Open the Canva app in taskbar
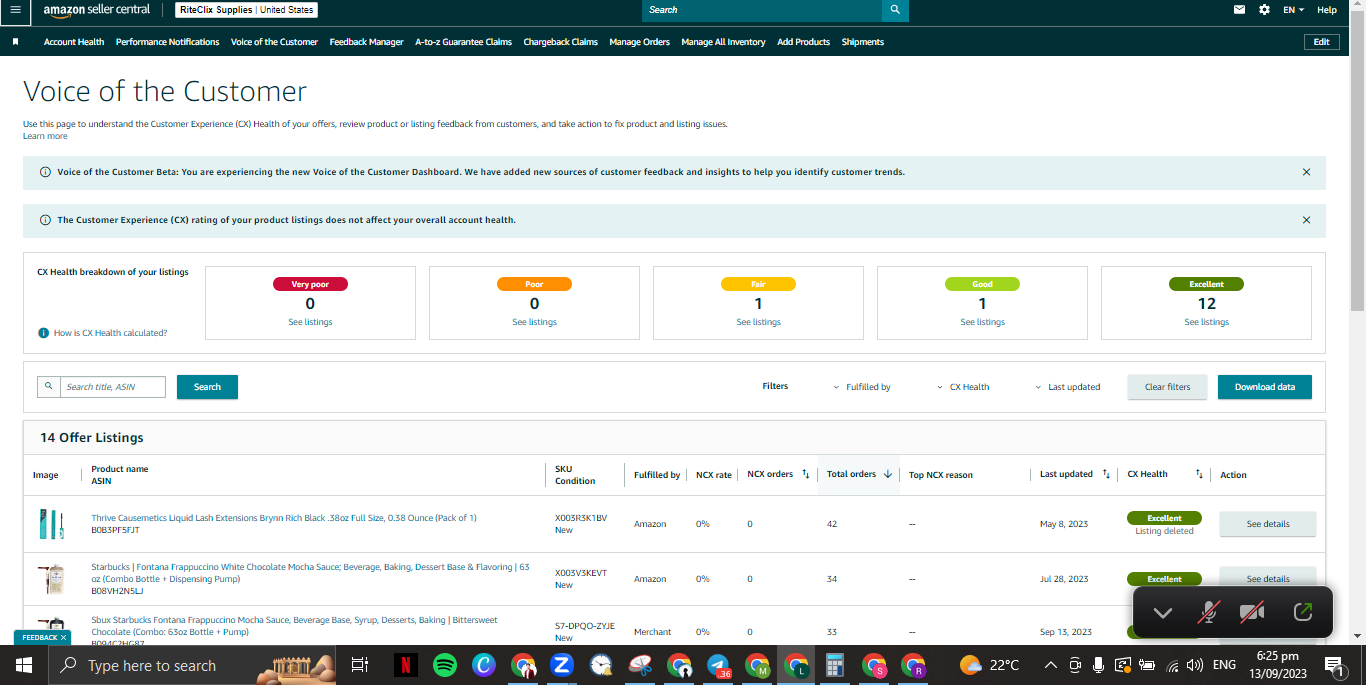 (483, 665)
